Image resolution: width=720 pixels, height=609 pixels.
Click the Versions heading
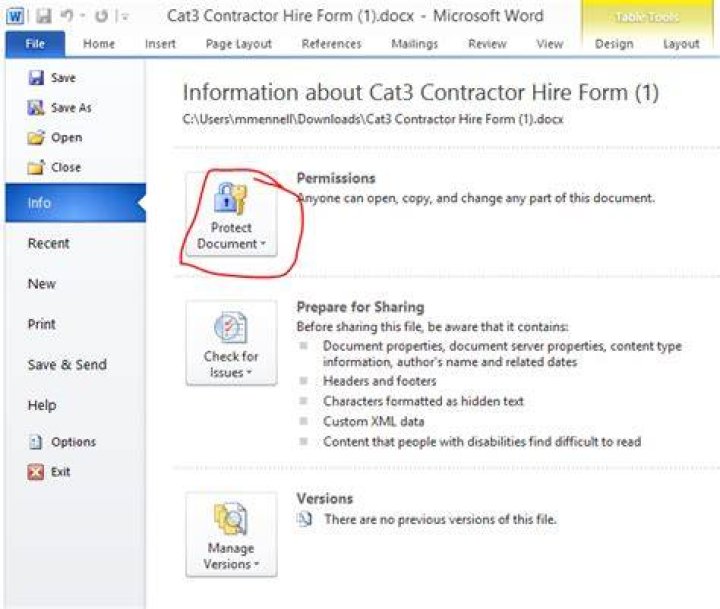pos(325,499)
